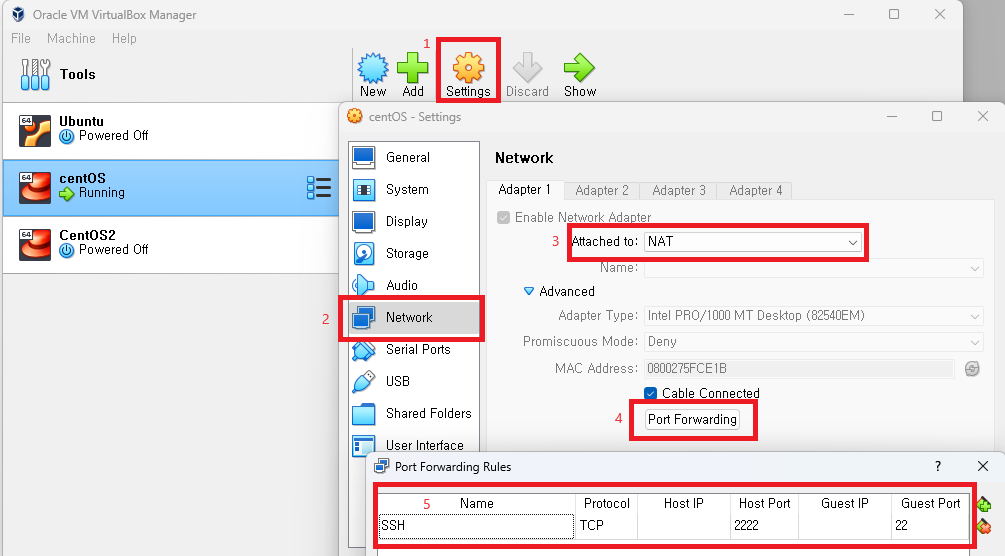Open the Adapter Type dropdown
The width and height of the screenshot is (1005, 556).
coord(813,316)
